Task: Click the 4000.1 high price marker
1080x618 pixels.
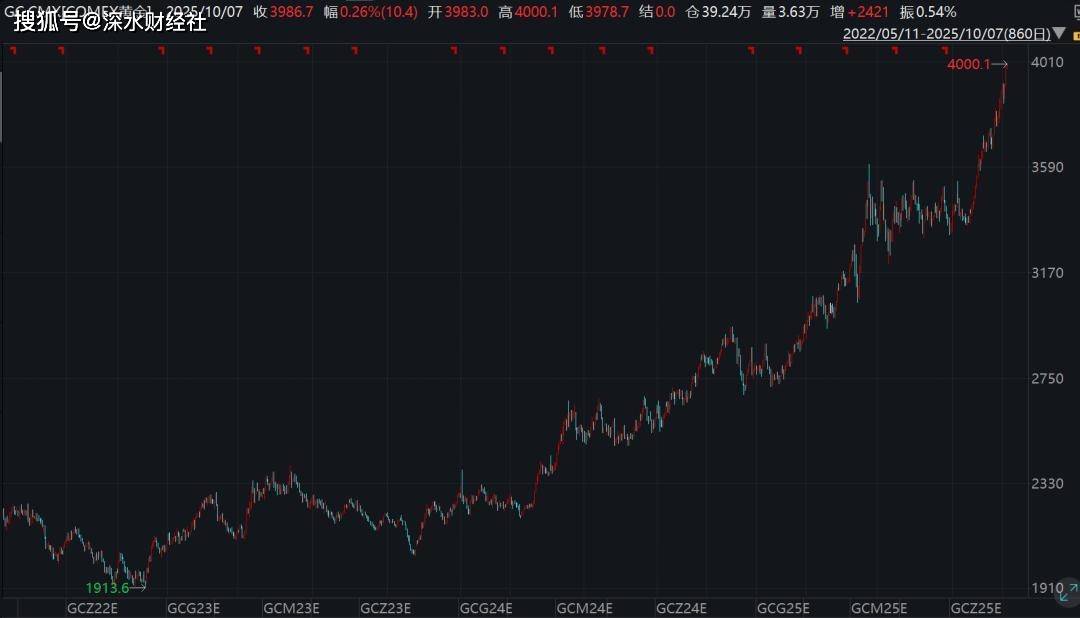Action: [x=969, y=65]
